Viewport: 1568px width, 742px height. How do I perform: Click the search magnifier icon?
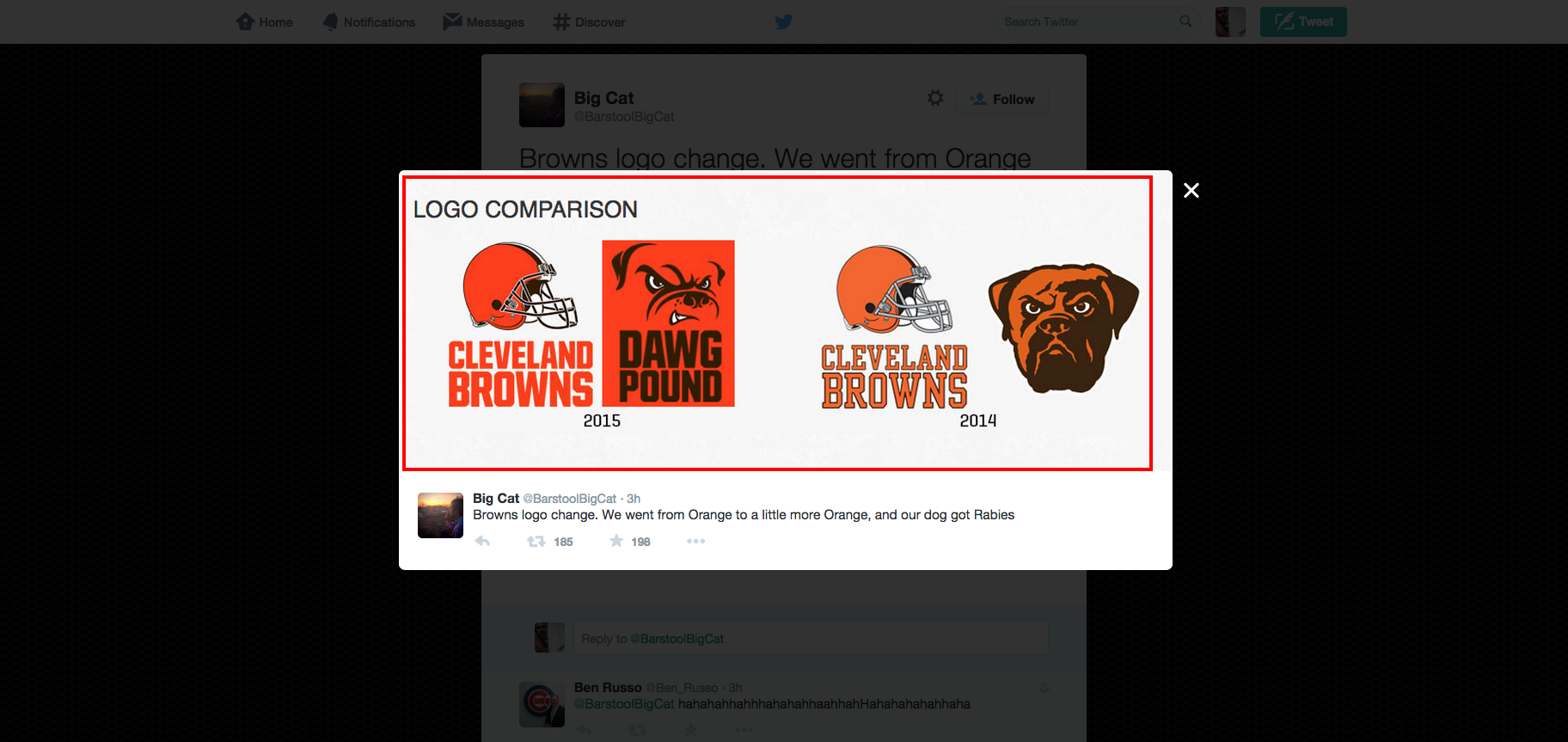click(1185, 21)
